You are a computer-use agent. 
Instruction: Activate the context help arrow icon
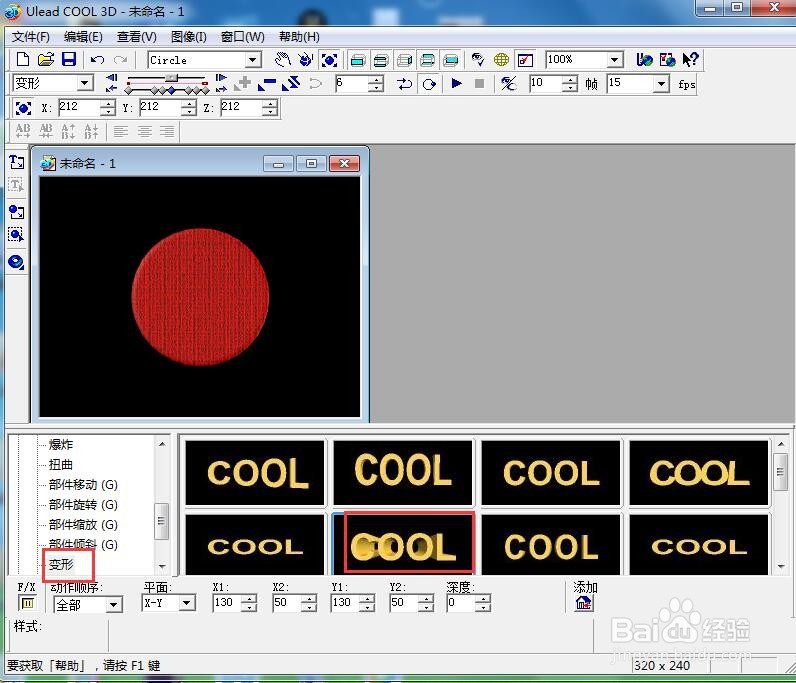tap(690, 59)
